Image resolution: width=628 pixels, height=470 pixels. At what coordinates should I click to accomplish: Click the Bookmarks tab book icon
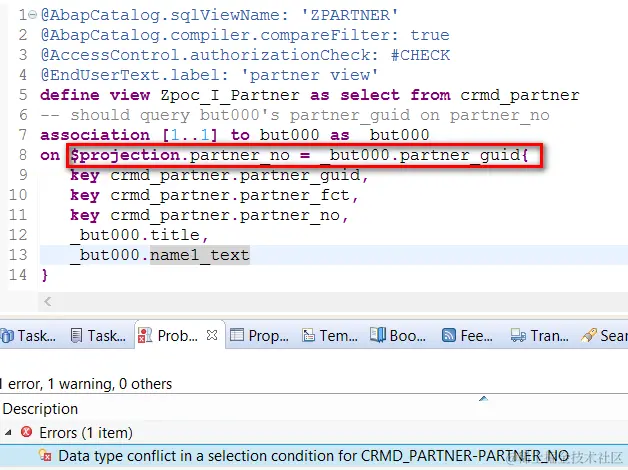[377, 335]
